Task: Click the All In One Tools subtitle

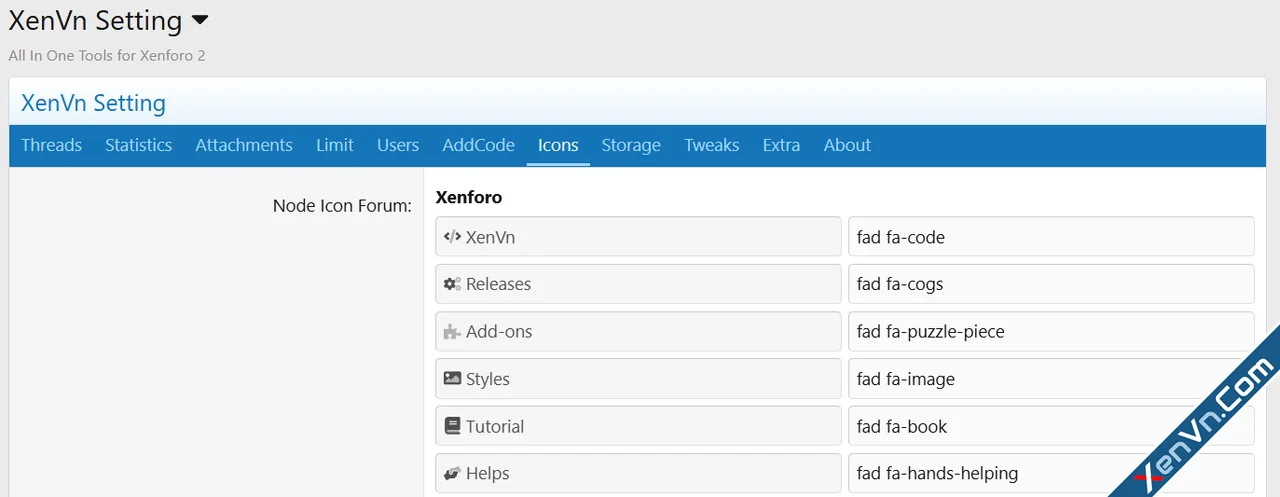Action: pos(107,56)
